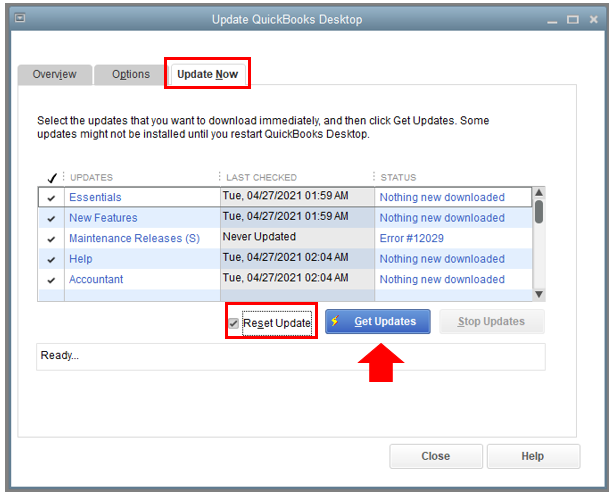Uncheck the Reset Update checkbox
Screen dimensions: 615x497
pyautogui.click(x=234, y=323)
